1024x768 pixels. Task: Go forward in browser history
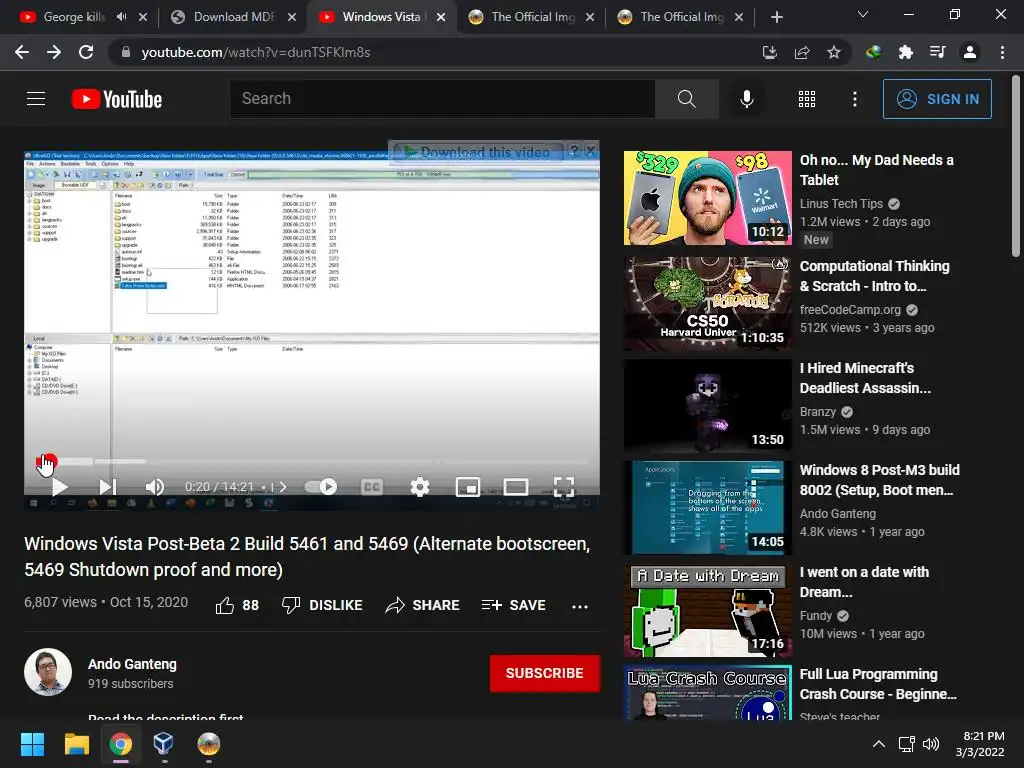pyautogui.click(x=54, y=52)
